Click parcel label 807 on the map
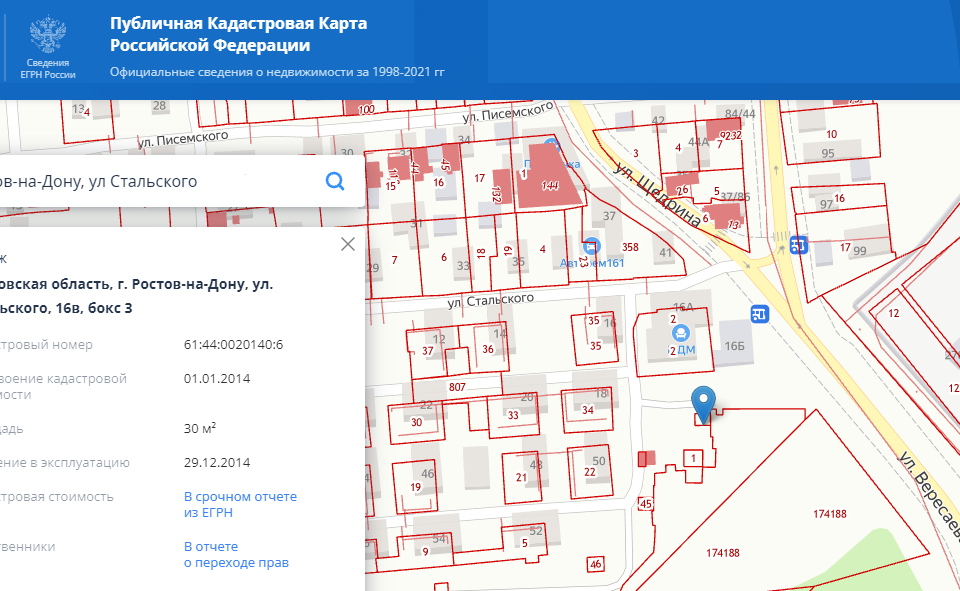The height and width of the screenshot is (591, 960). pyautogui.click(x=457, y=387)
